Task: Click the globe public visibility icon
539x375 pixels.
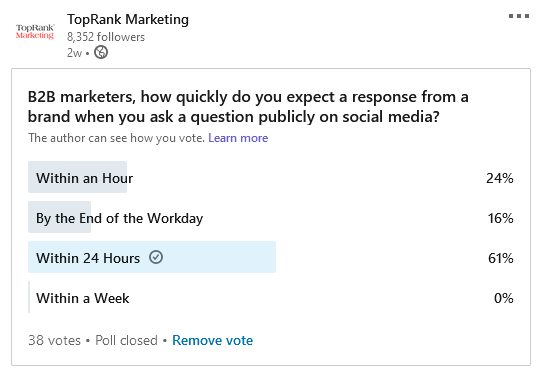Action: tap(101, 53)
